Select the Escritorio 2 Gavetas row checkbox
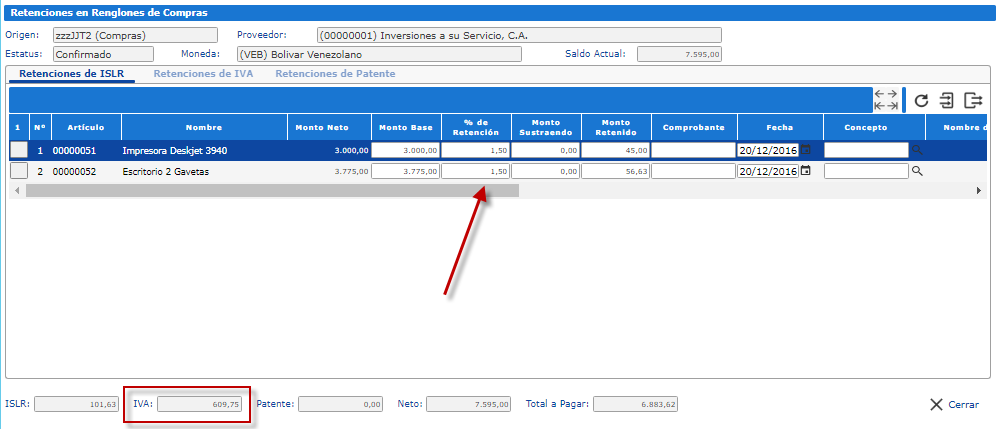996x429 pixels. pos(19,171)
